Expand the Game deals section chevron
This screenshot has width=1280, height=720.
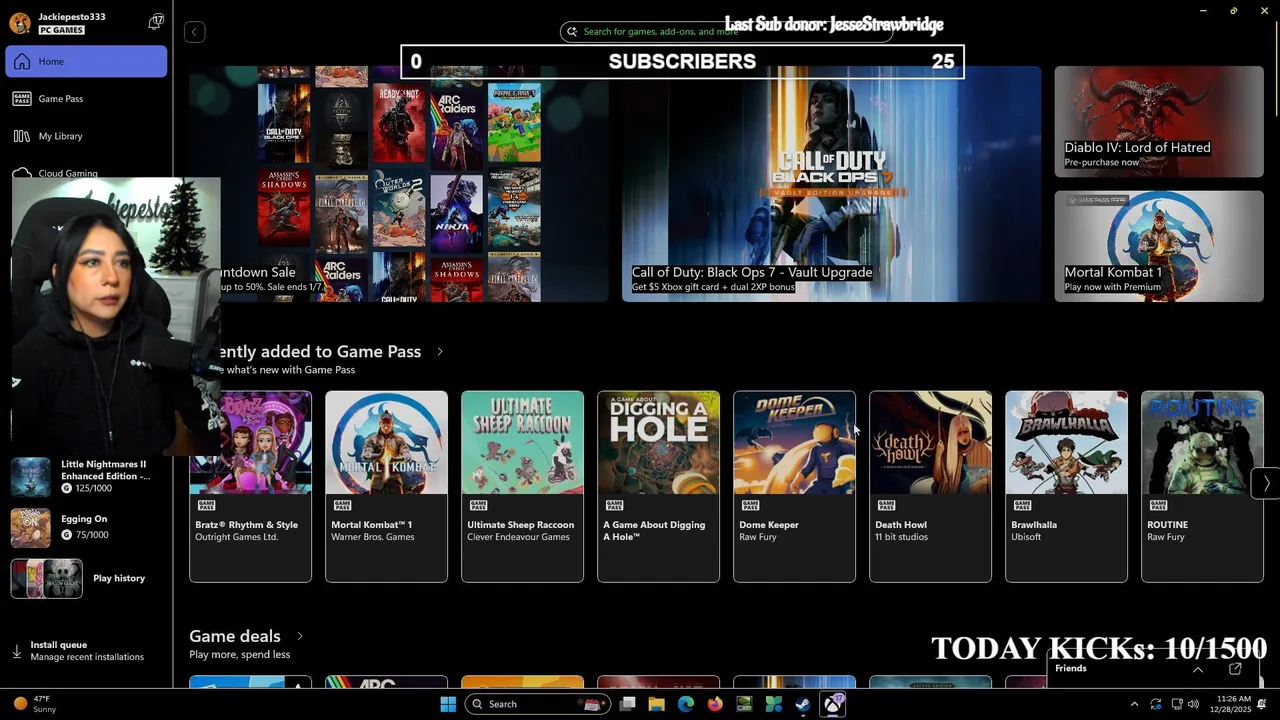tap(299, 636)
